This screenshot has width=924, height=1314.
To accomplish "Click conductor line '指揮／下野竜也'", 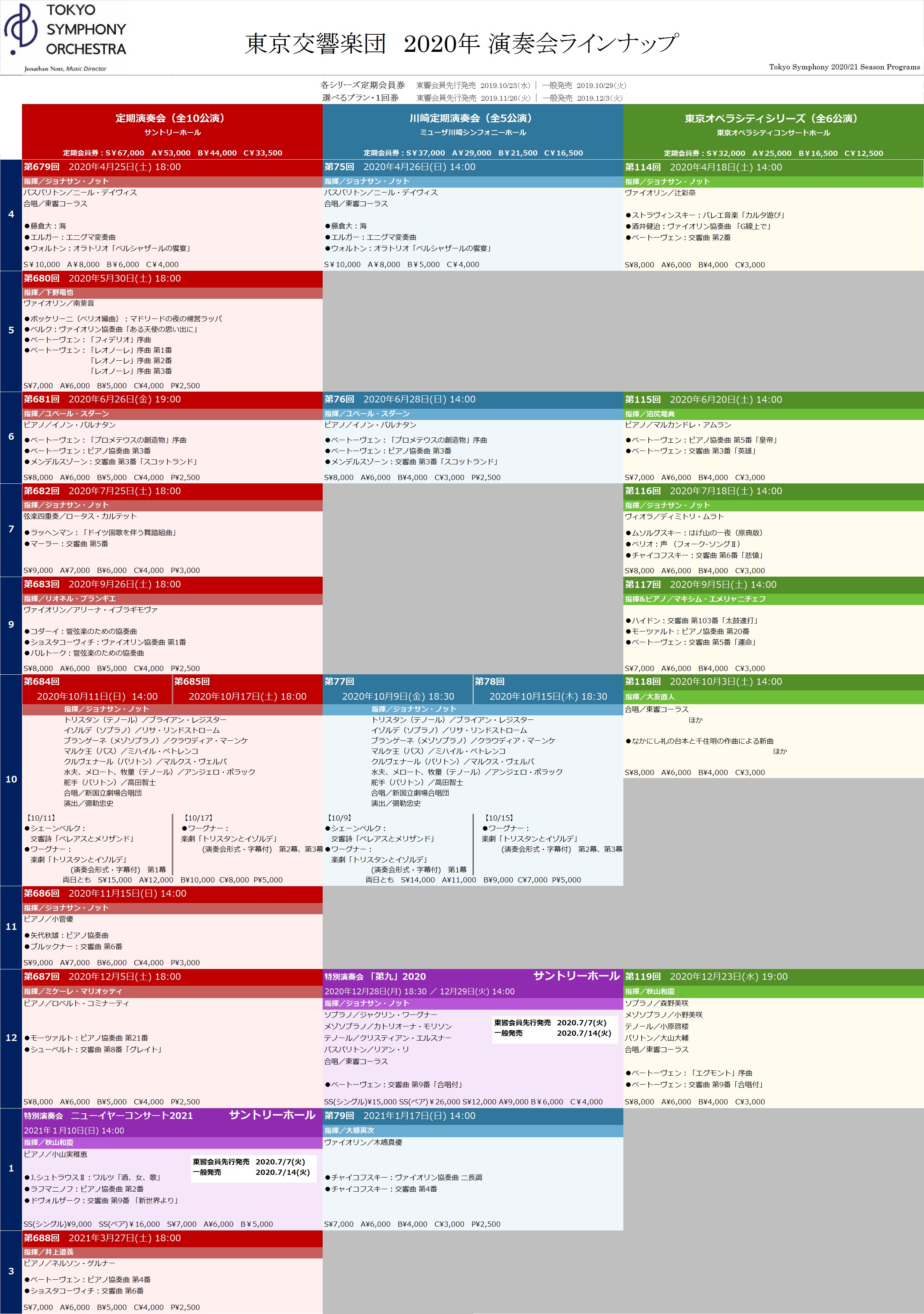I will coord(172,292).
